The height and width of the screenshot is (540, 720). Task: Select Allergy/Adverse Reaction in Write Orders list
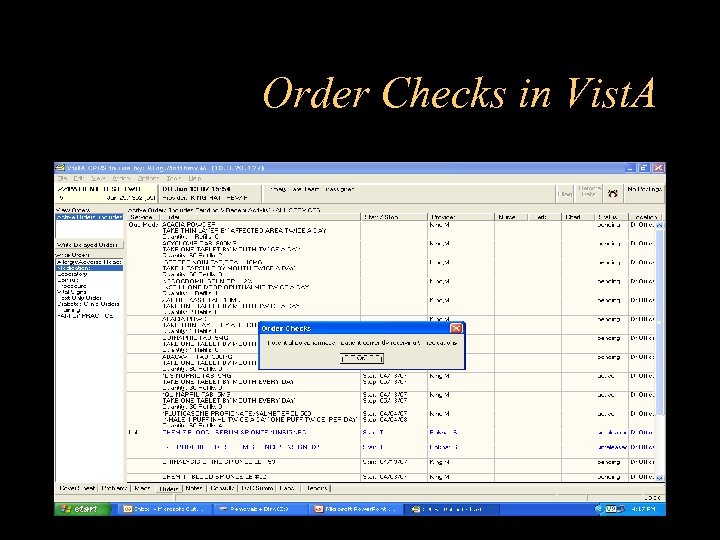[x=90, y=262]
